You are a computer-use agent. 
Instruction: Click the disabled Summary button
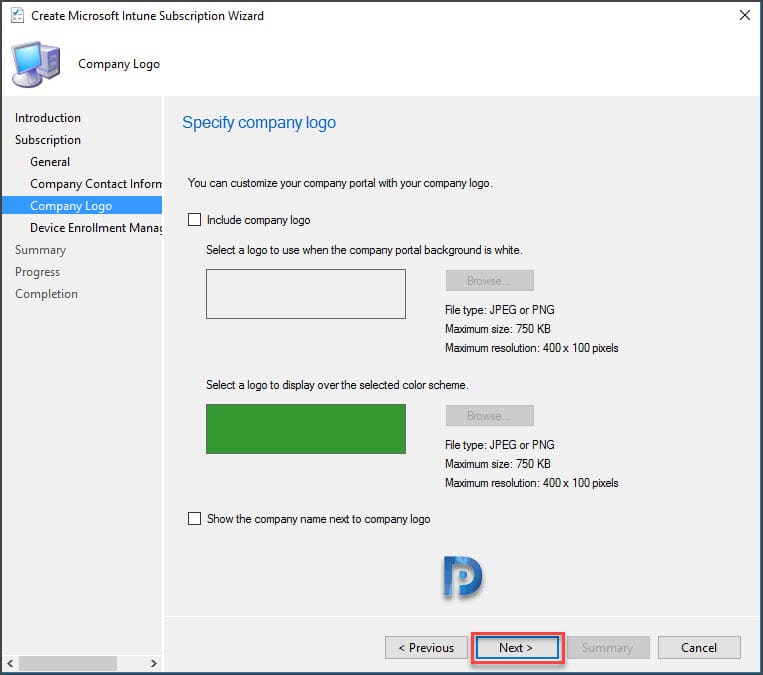[608, 648]
